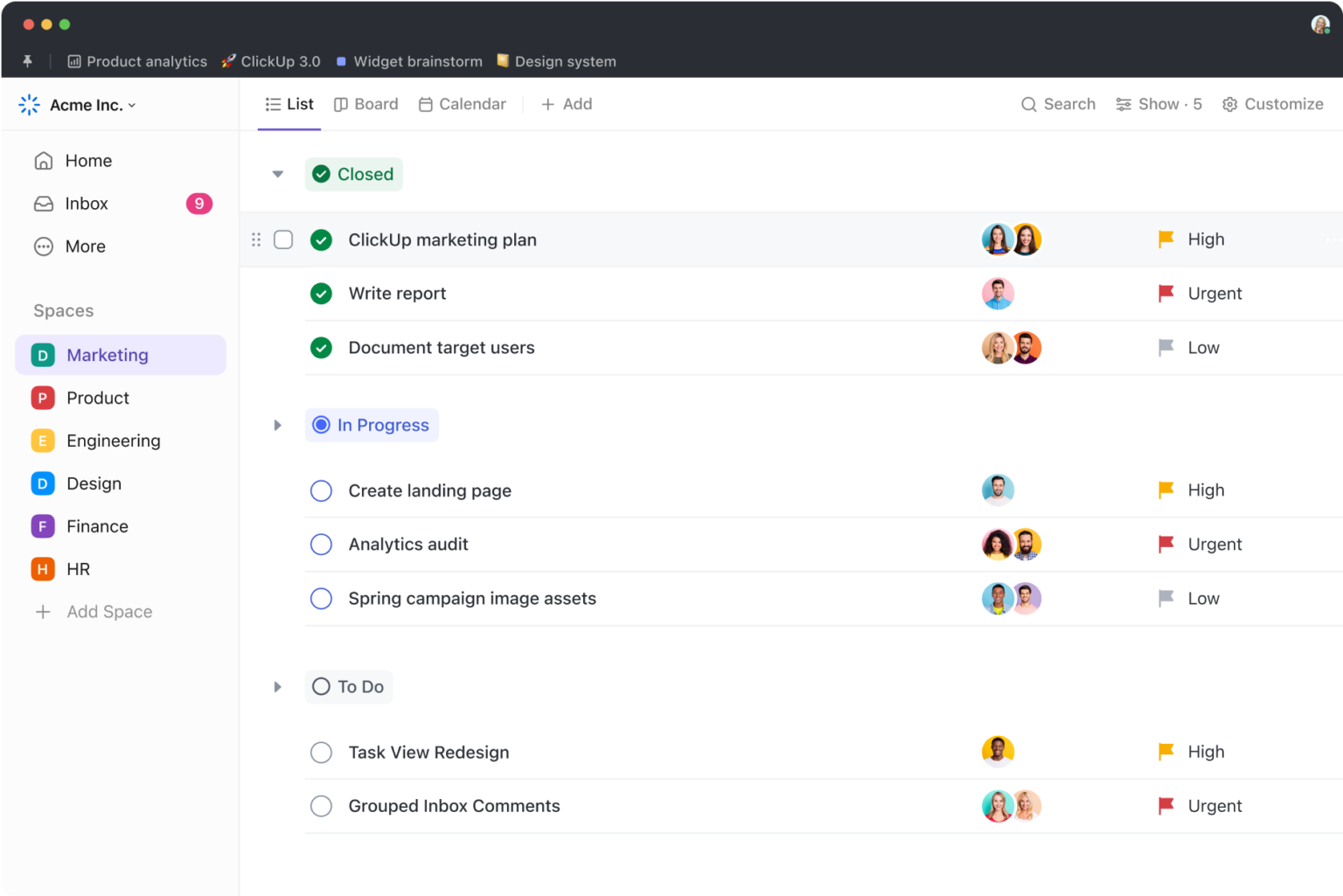This screenshot has height=896, width=1343.
Task: Click the HR space icon
Action: coord(42,569)
